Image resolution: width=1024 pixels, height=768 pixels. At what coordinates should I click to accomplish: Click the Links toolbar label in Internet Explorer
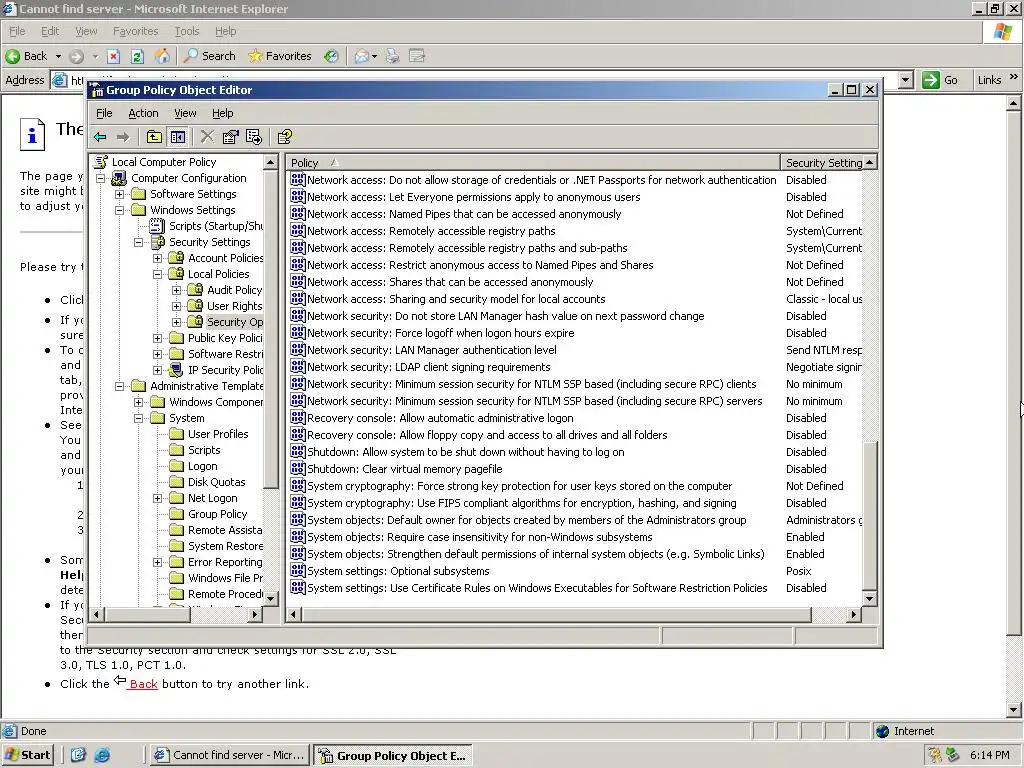pyautogui.click(x=989, y=80)
